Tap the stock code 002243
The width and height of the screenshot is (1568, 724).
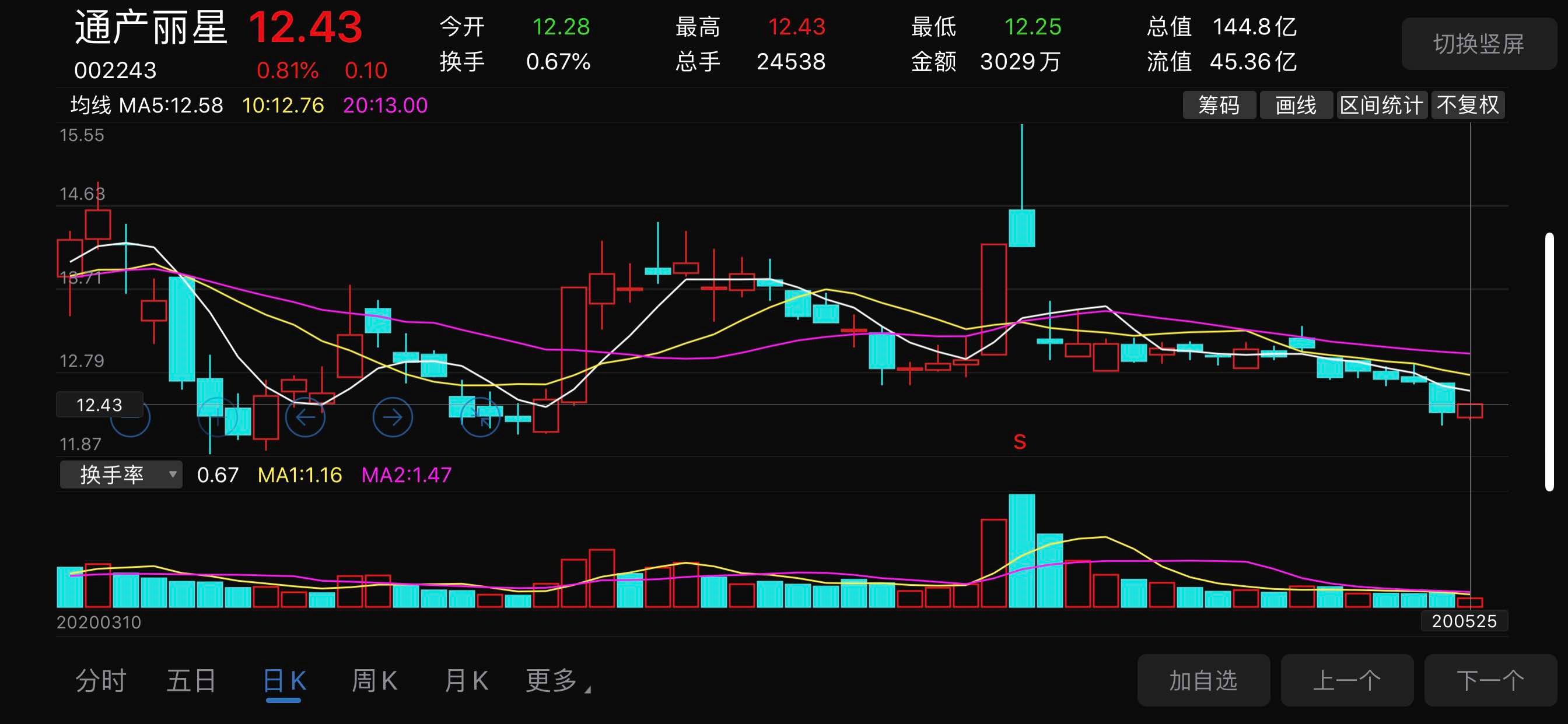115,71
